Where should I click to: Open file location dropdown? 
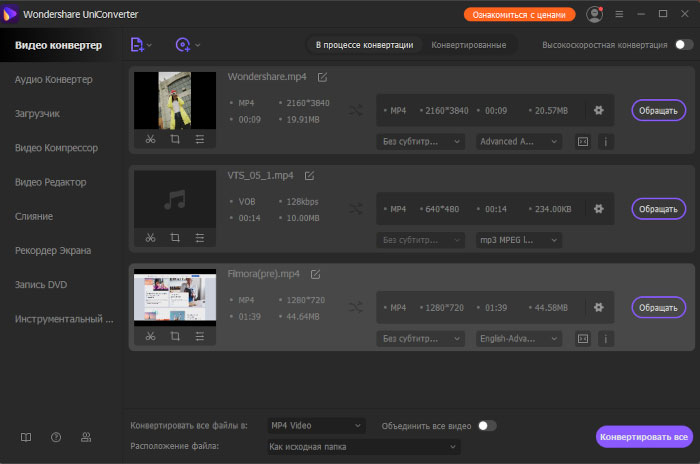click(364, 447)
